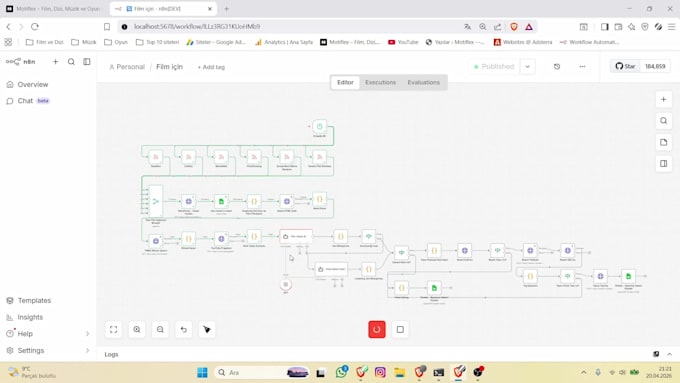The height and width of the screenshot is (383, 680).
Task: Click the Published status button
Action: (x=494, y=66)
